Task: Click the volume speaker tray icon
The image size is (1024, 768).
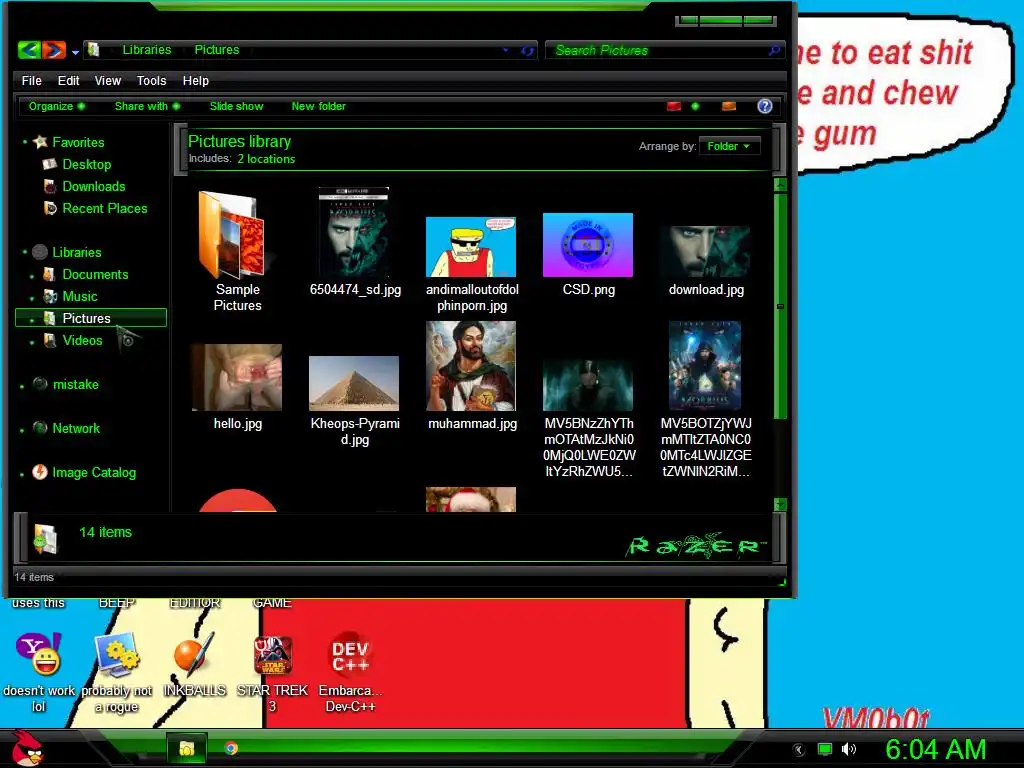Action: [x=848, y=749]
